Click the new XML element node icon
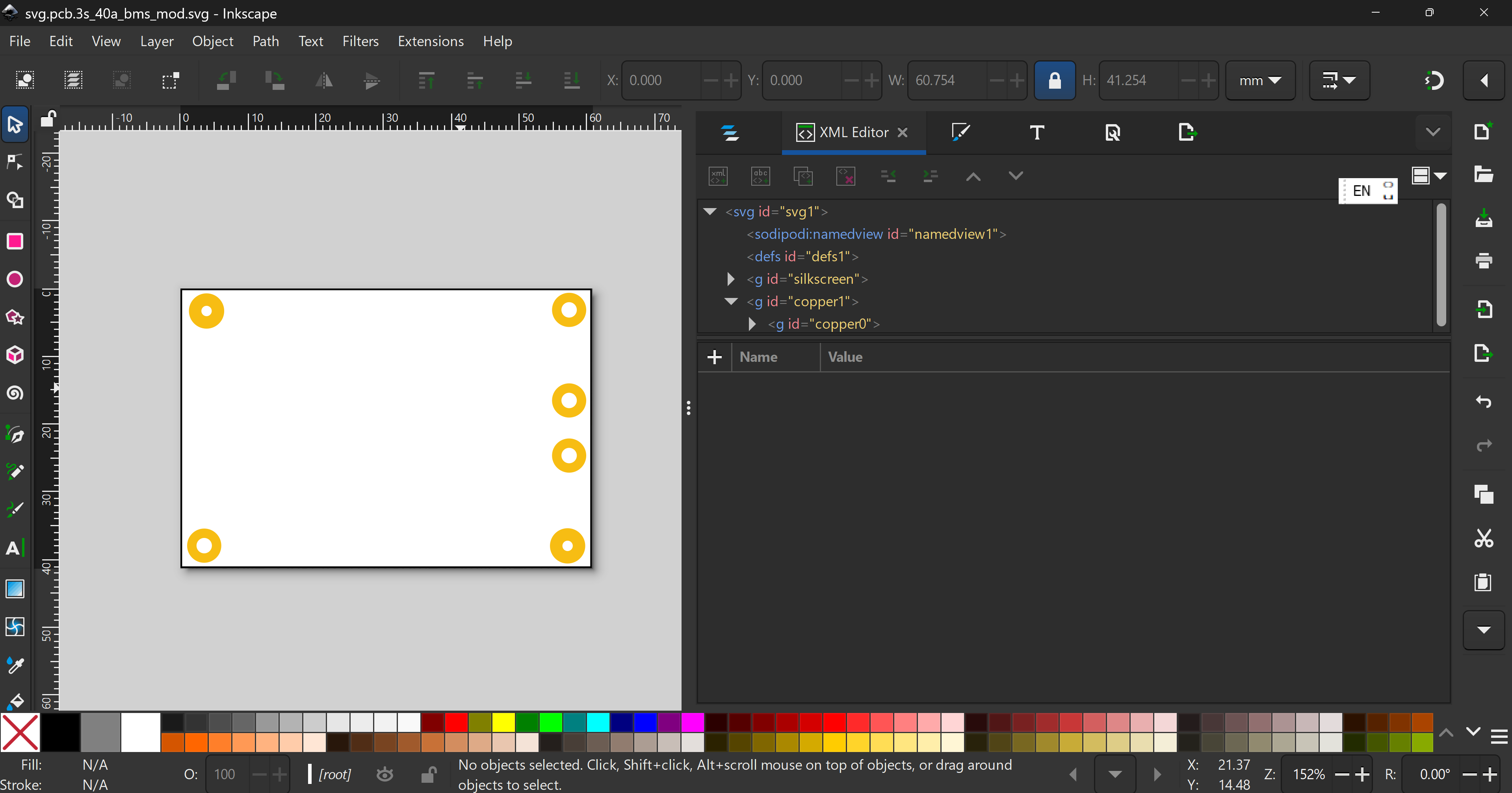This screenshot has width=1512, height=793. click(718, 176)
